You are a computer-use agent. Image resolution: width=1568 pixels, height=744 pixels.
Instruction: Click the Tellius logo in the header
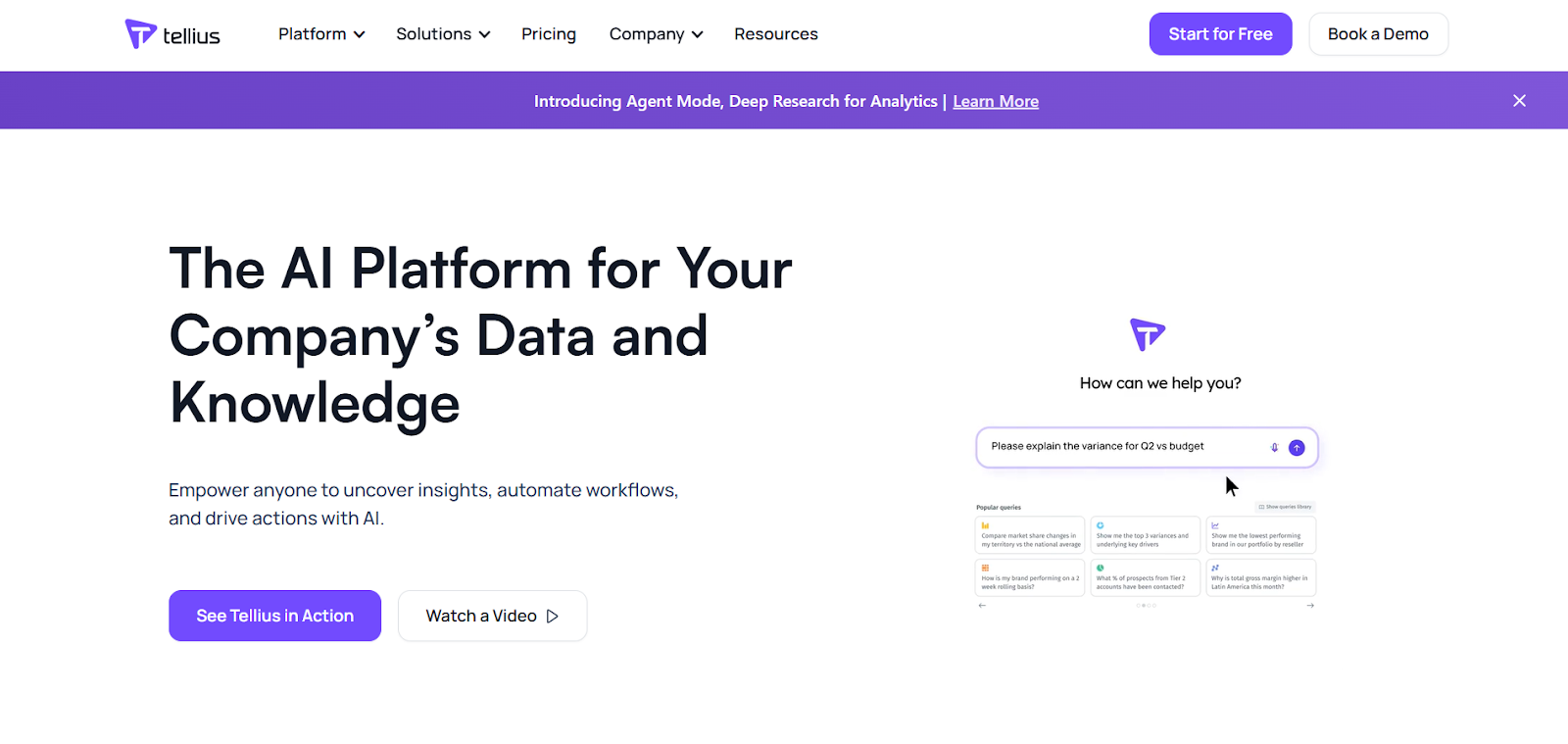pyautogui.click(x=172, y=34)
